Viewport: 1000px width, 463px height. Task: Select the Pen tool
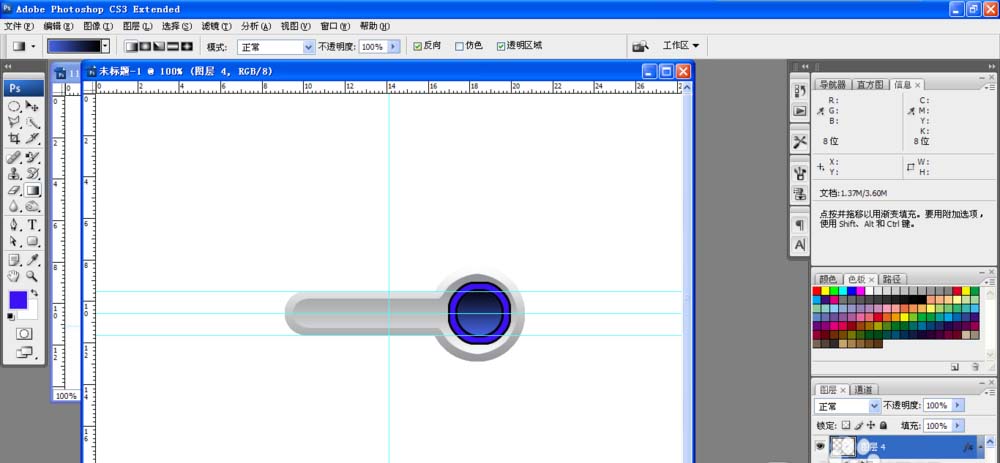point(15,225)
